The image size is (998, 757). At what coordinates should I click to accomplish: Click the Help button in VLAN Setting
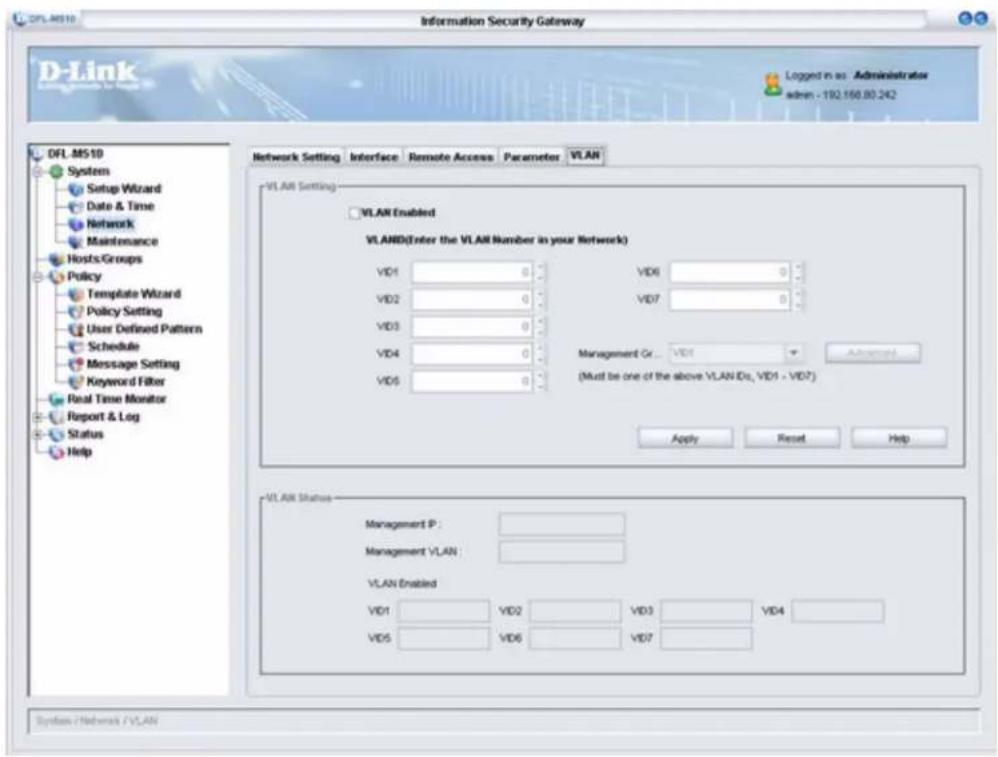coord(899,438)
